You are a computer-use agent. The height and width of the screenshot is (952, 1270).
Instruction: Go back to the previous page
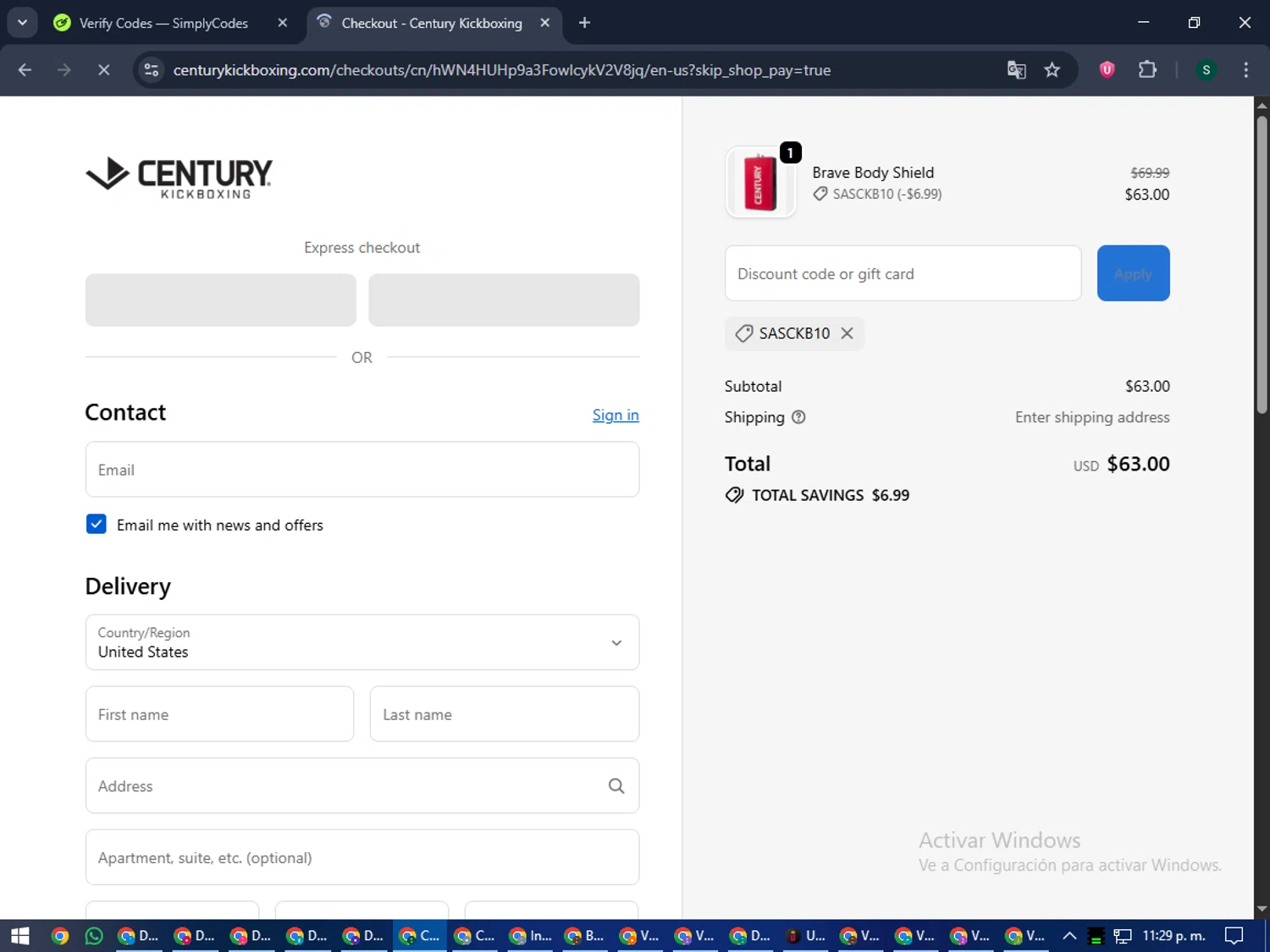(25, 70)
